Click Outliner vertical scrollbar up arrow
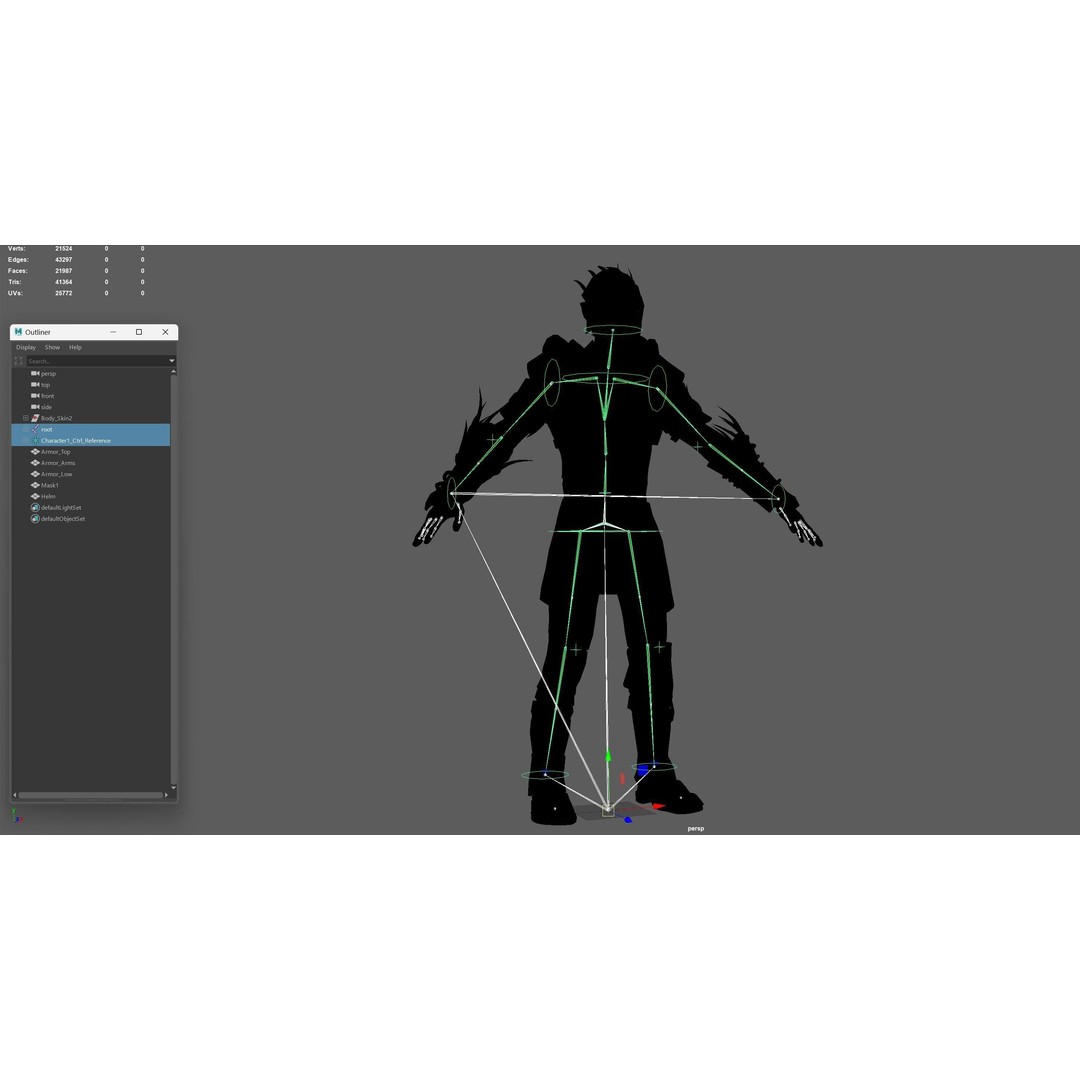The width and height of the screenshot is (1080, 1080). pos(174,372)
